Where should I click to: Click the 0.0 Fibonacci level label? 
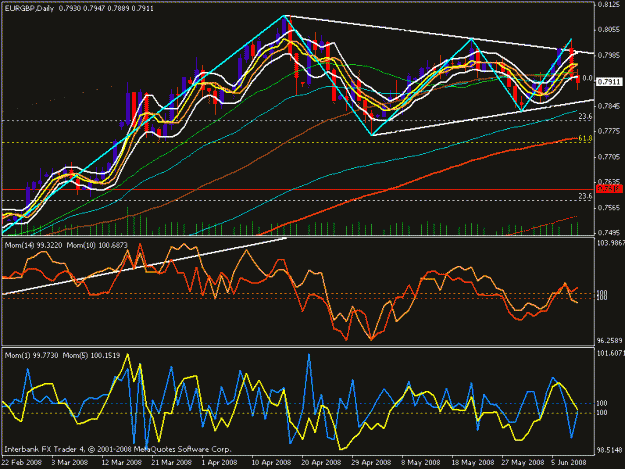(587, 78)
